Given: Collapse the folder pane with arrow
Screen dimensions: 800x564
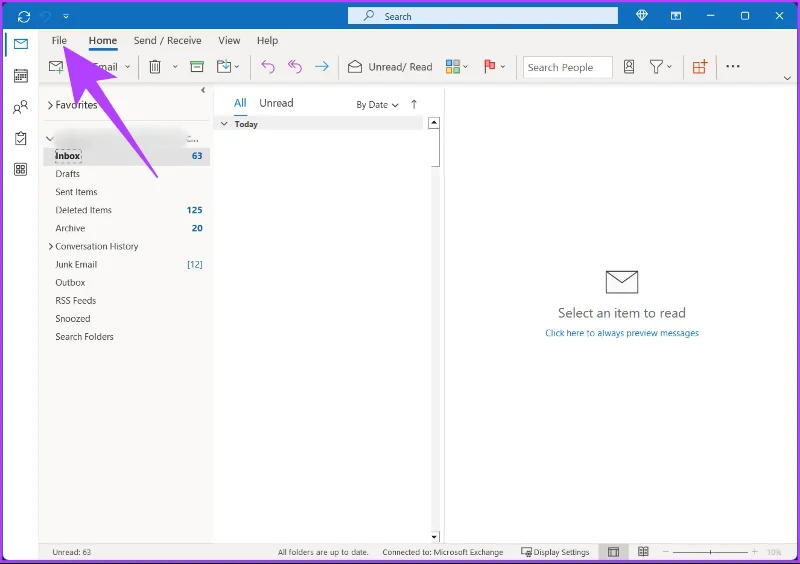Looking at the screenshot, I should 203,90.
